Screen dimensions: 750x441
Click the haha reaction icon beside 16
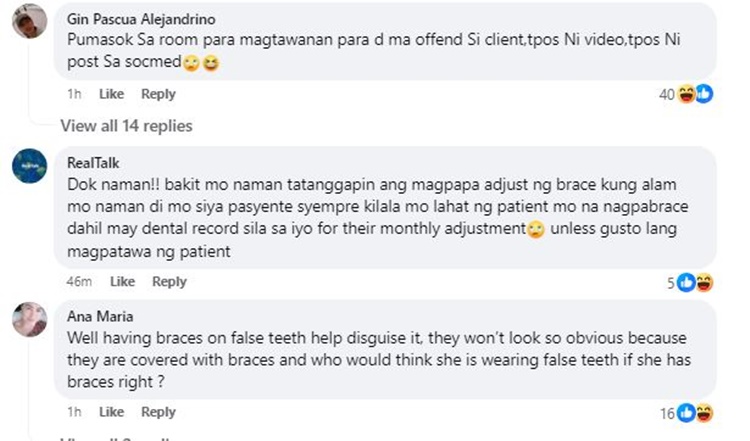coord(704,413)
